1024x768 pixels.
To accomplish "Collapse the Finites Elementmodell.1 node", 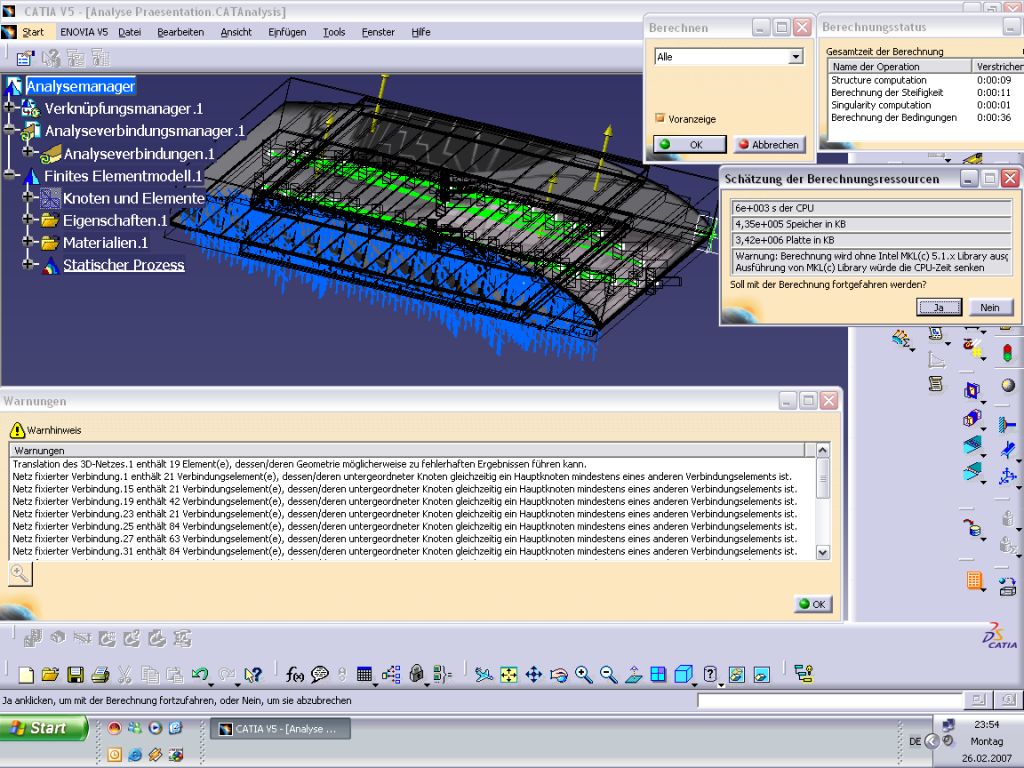I will tap(8, 174).
